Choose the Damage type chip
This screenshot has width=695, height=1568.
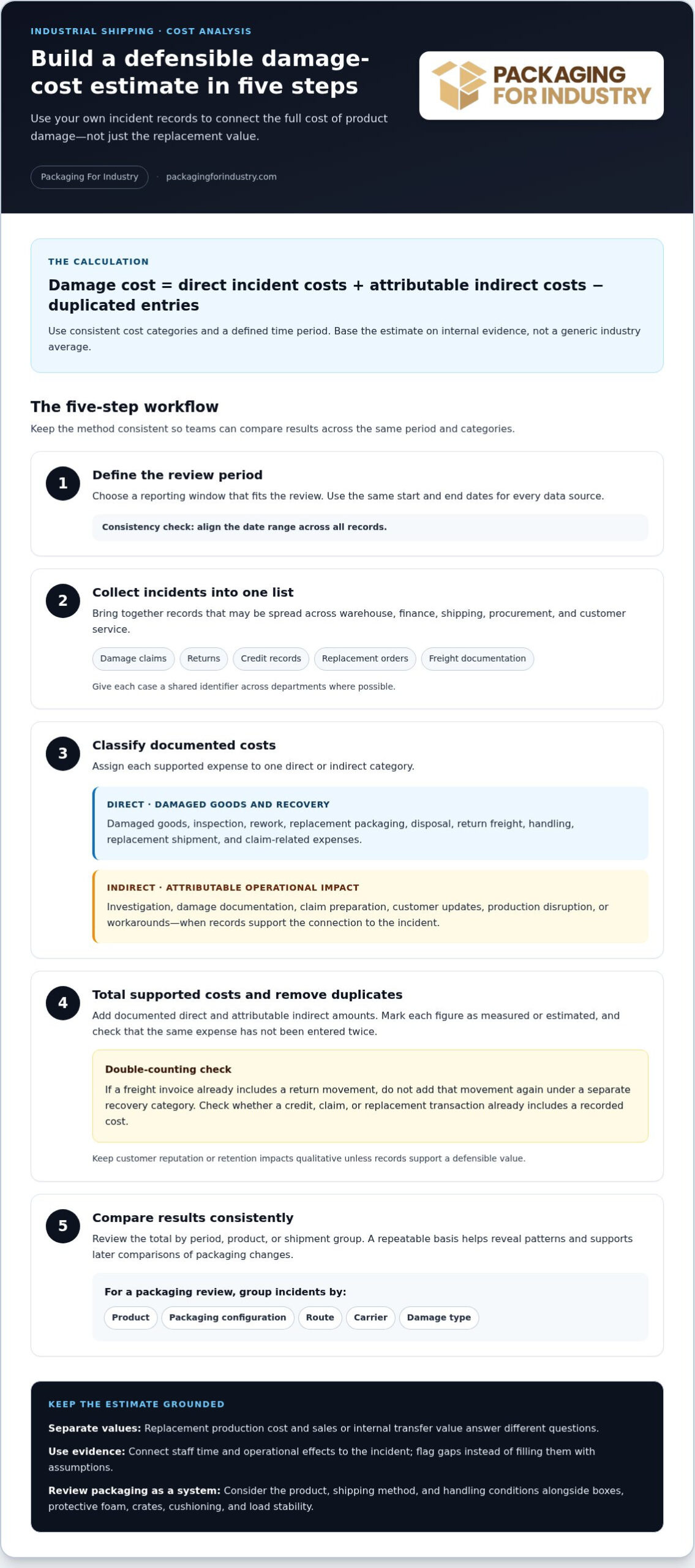click(439, 1317)
